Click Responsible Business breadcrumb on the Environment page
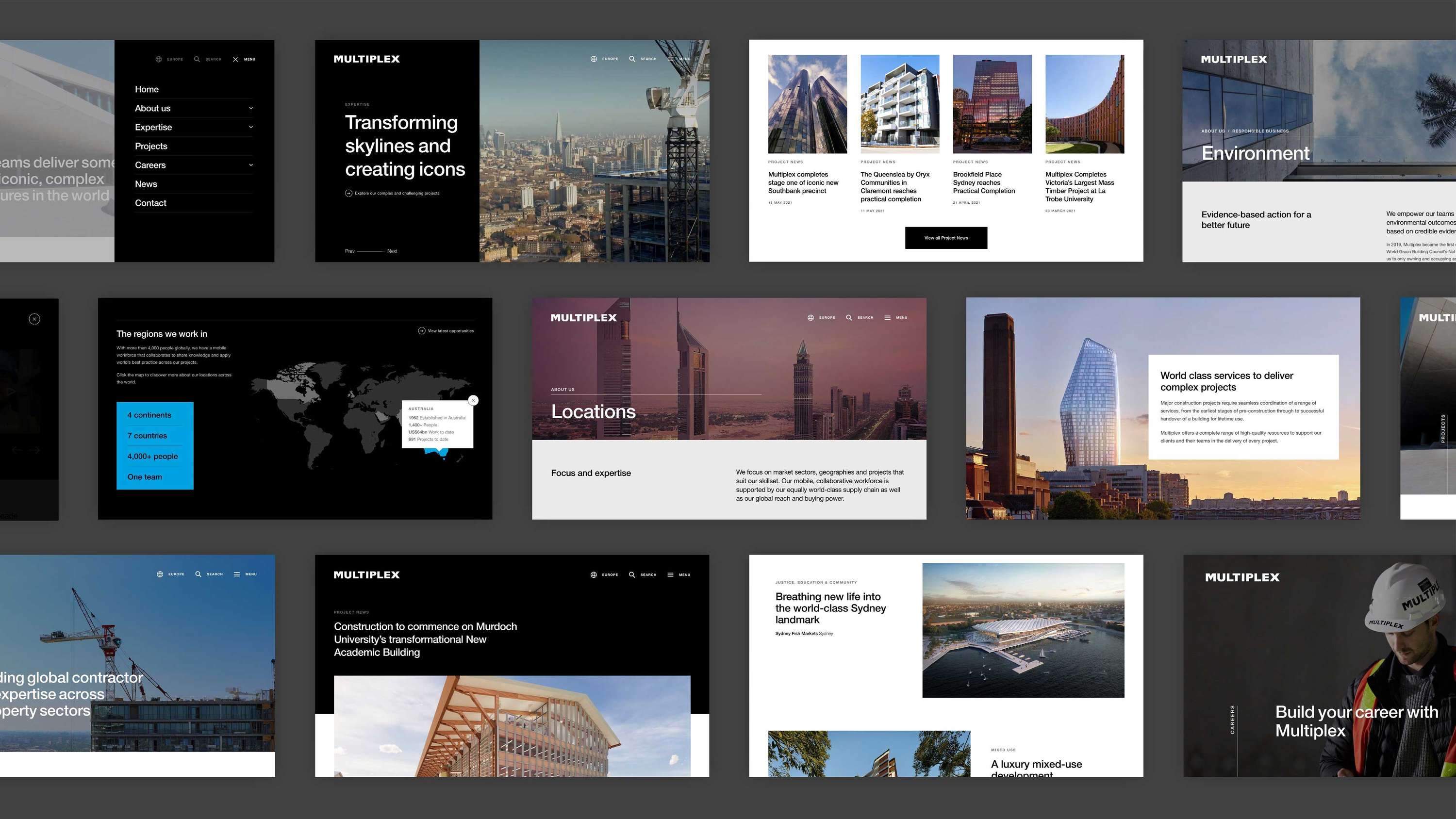Viewport: 1456px width, 819px height. pyautogui.click(x=1260, y=131)
